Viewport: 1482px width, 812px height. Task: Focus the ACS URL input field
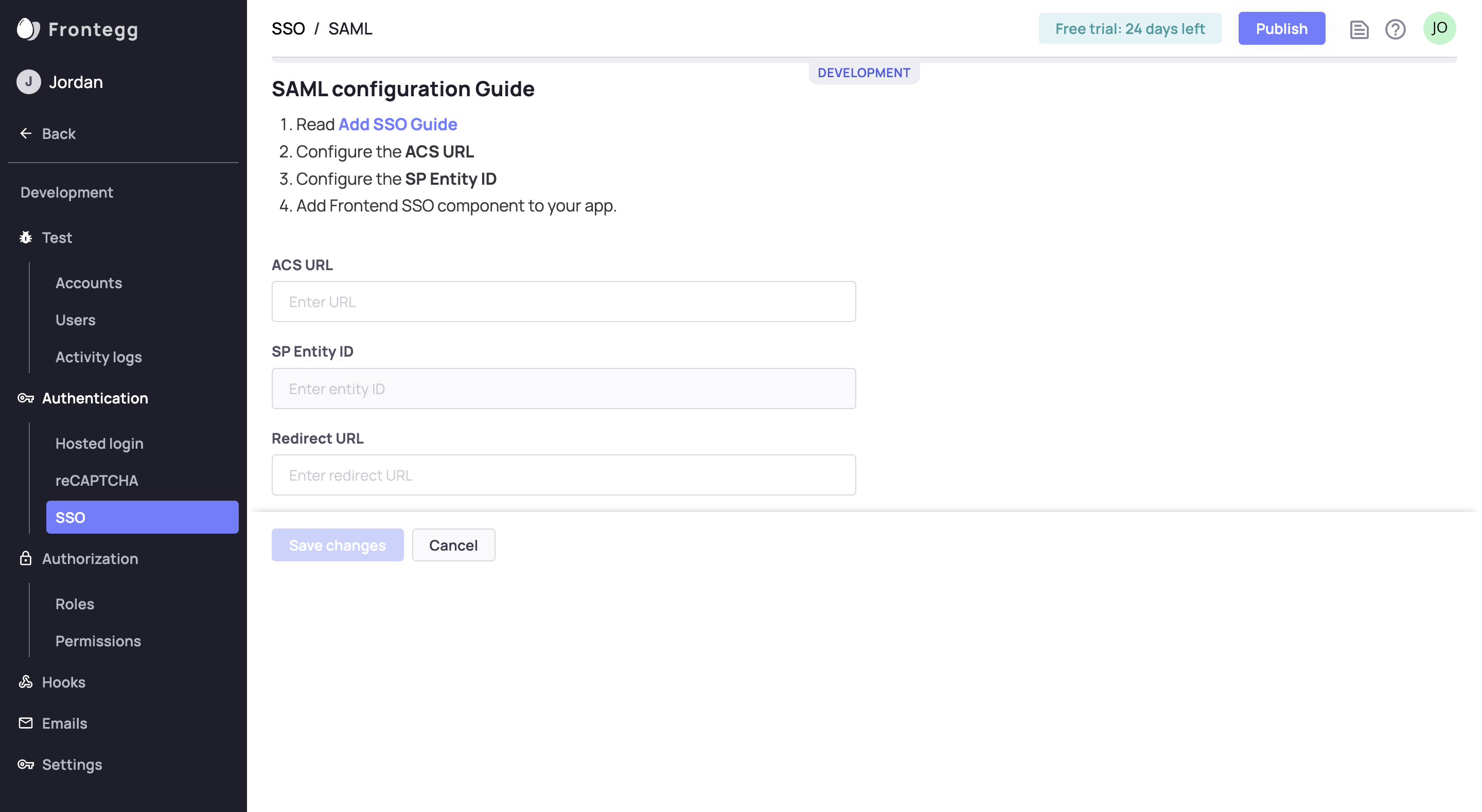pyautogui.click(x=563, y=302)
